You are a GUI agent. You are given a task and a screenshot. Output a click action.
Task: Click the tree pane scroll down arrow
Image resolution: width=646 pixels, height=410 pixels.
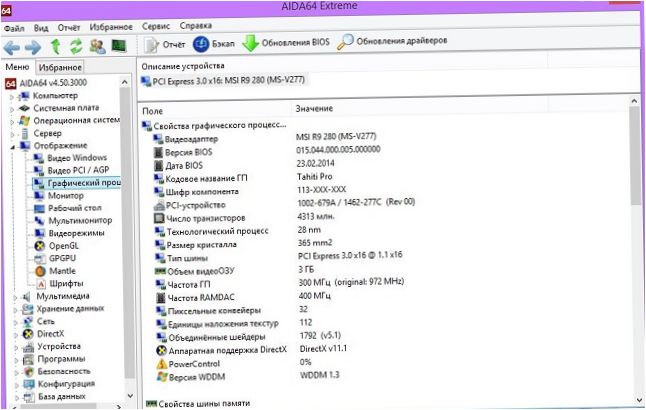pos(130,396)
